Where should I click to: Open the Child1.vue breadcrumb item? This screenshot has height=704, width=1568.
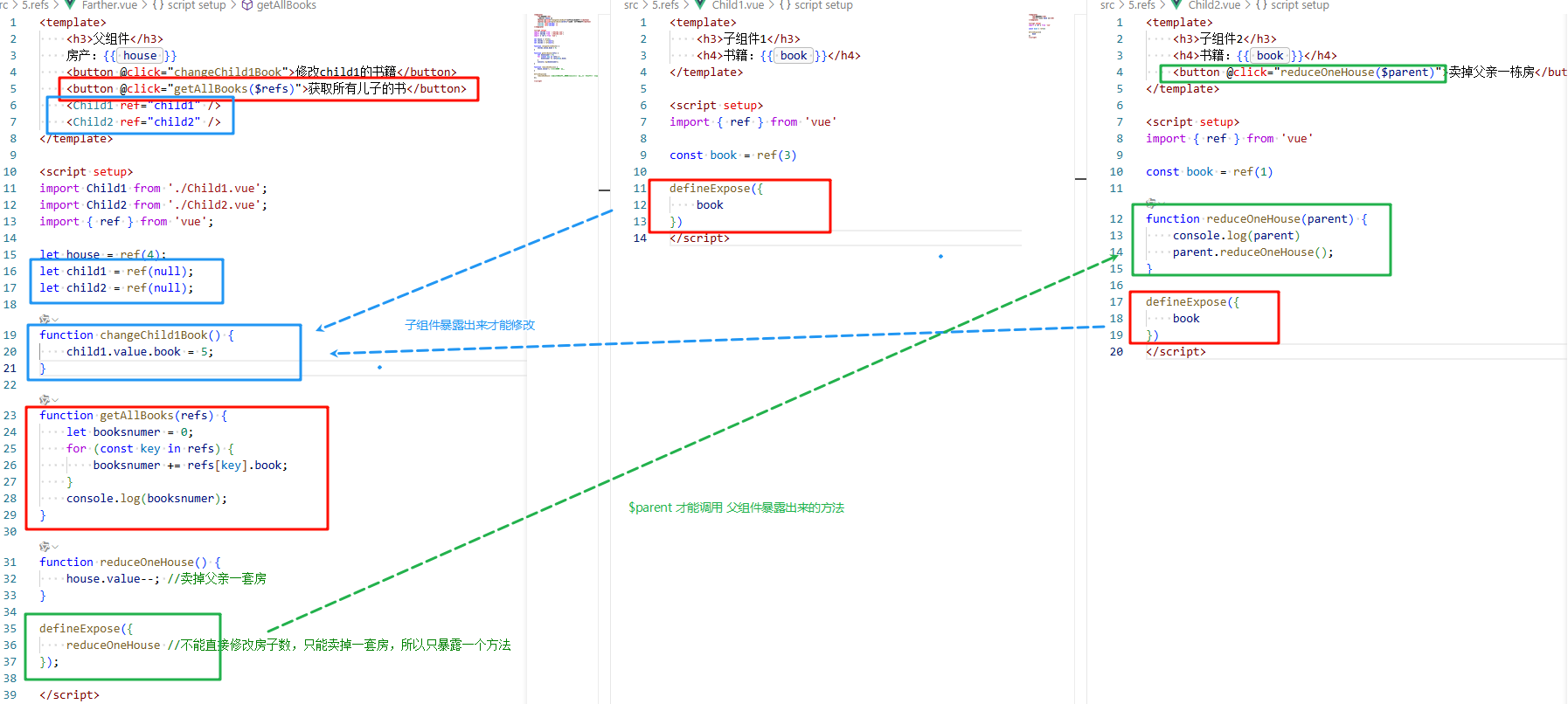[x=738, y=4]
